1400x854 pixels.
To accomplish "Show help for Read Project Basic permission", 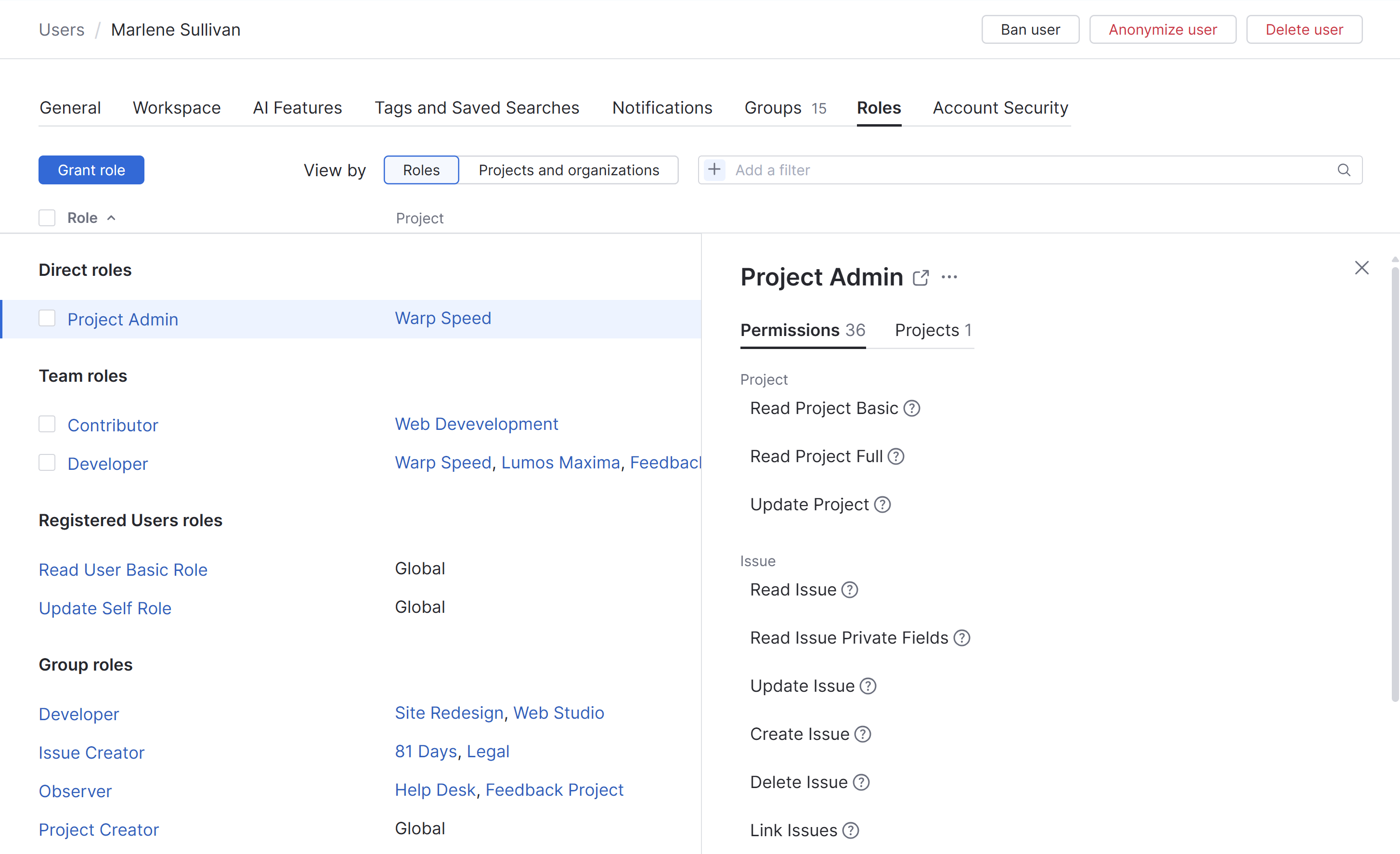I will (x=911, y=409).
